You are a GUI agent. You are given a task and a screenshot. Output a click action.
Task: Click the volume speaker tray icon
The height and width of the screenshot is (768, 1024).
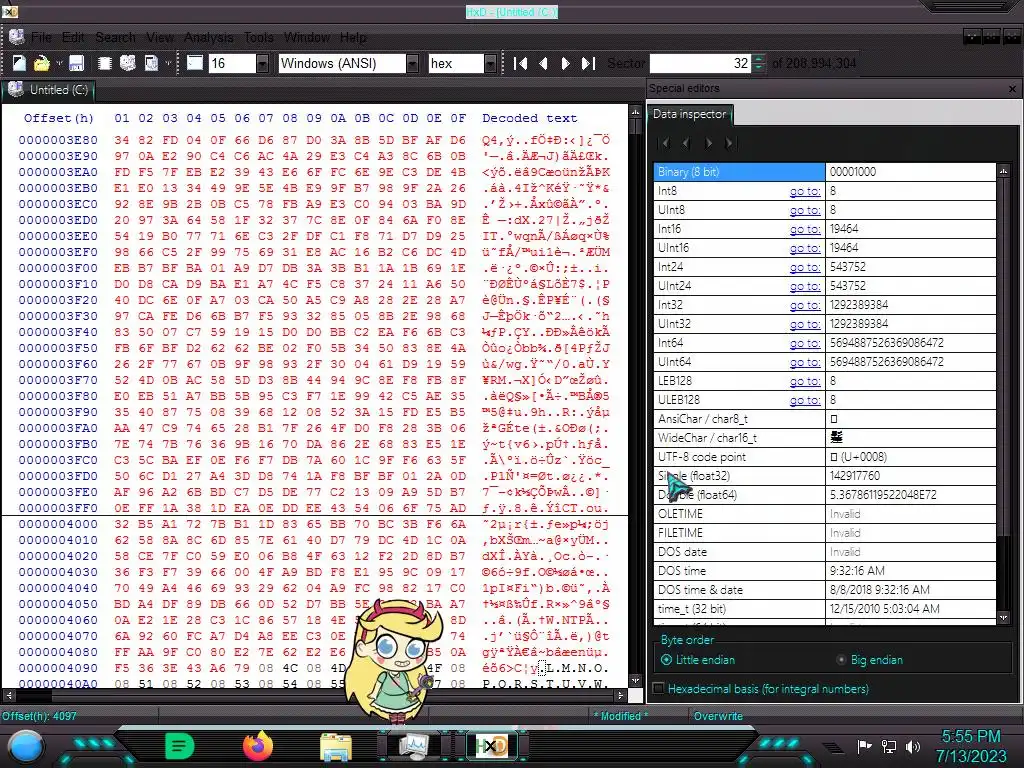[913, 746]
